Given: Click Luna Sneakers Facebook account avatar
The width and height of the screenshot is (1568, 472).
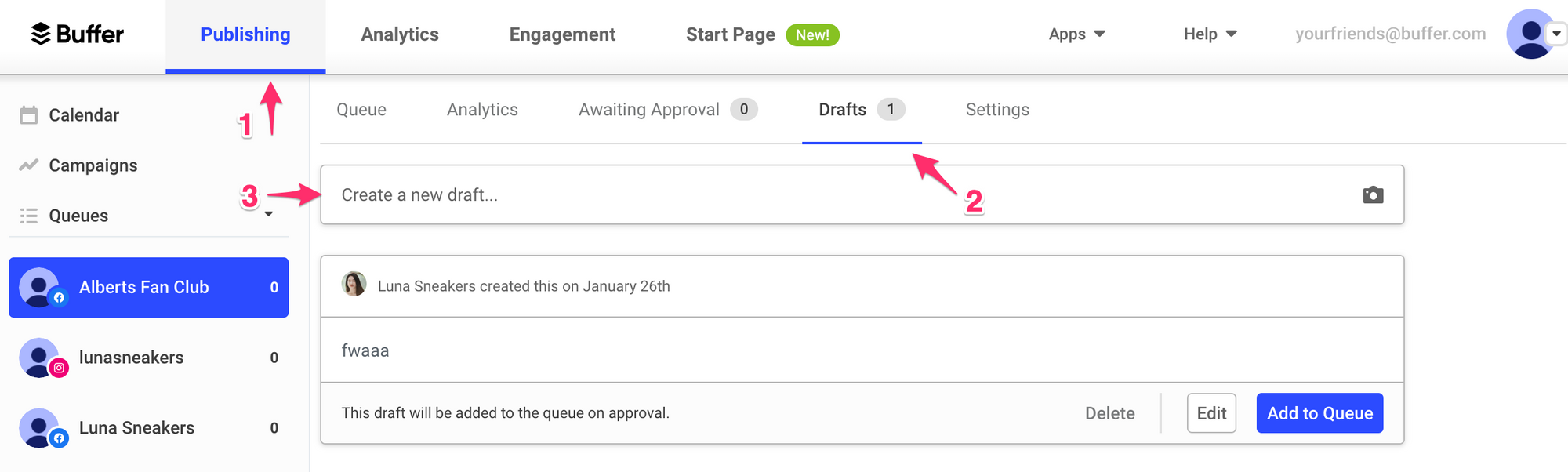Looking at the screenshot, I should coord(39,428).
